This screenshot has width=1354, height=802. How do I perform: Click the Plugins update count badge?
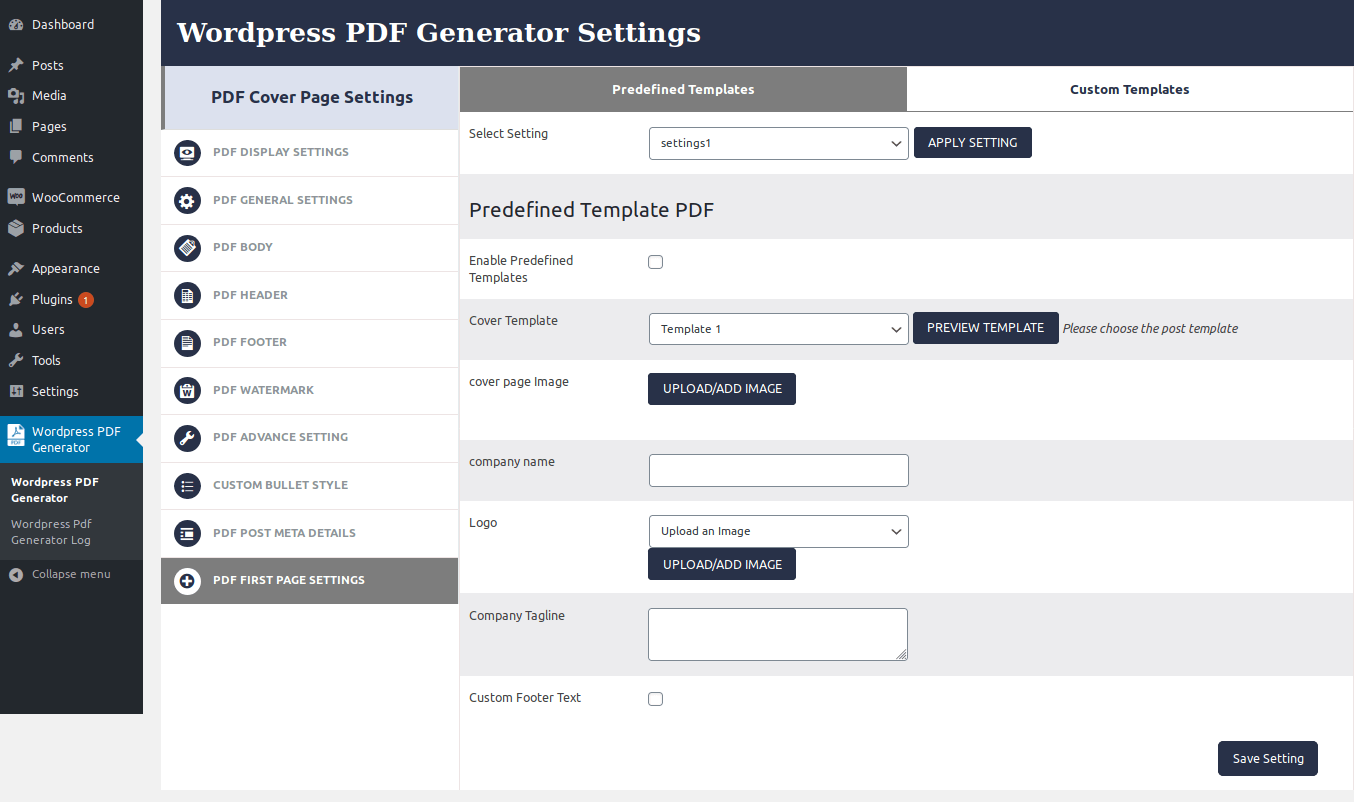[x=86, y=300]
